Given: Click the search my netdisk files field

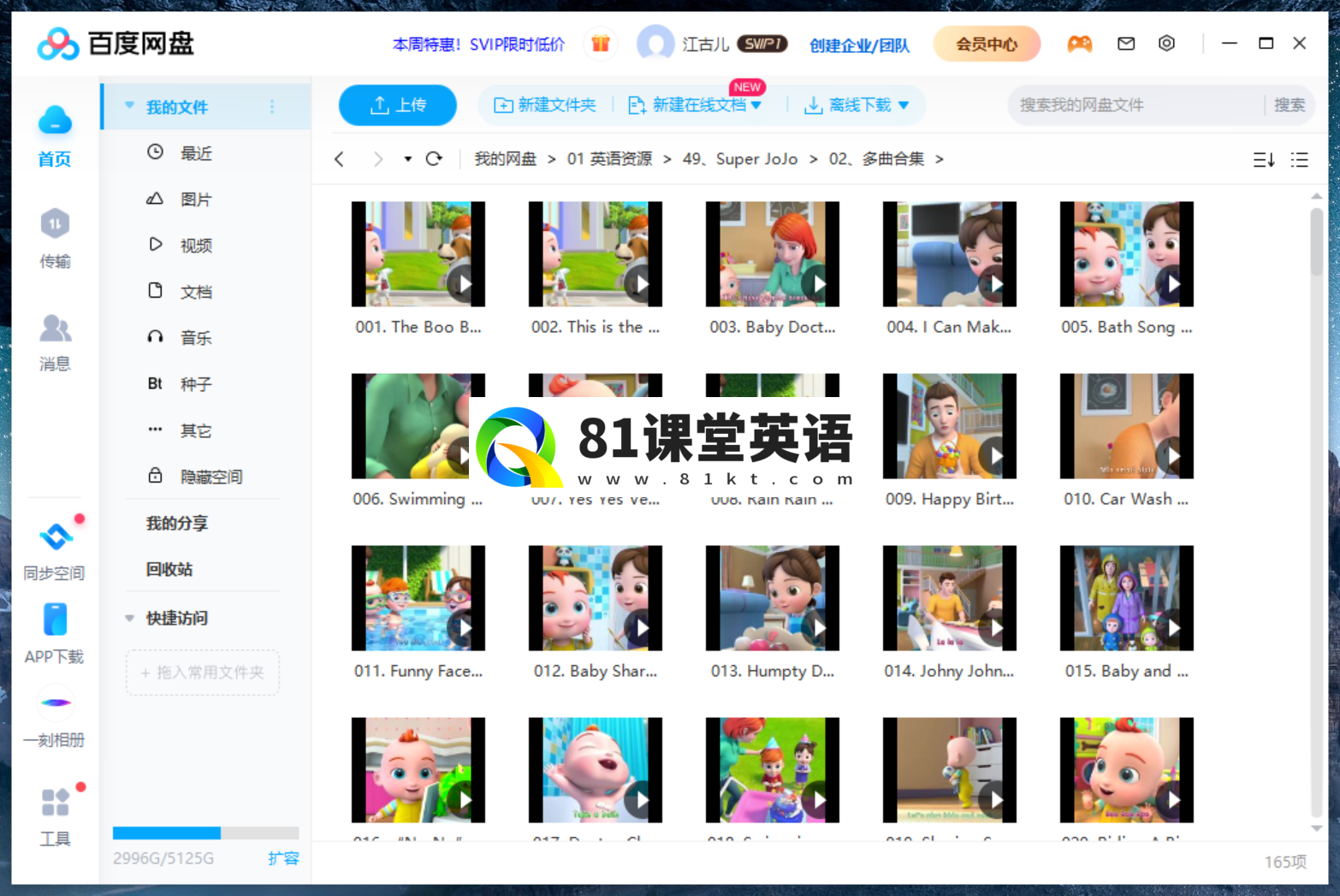Looking at the screenshot, I should (1135, 105).
